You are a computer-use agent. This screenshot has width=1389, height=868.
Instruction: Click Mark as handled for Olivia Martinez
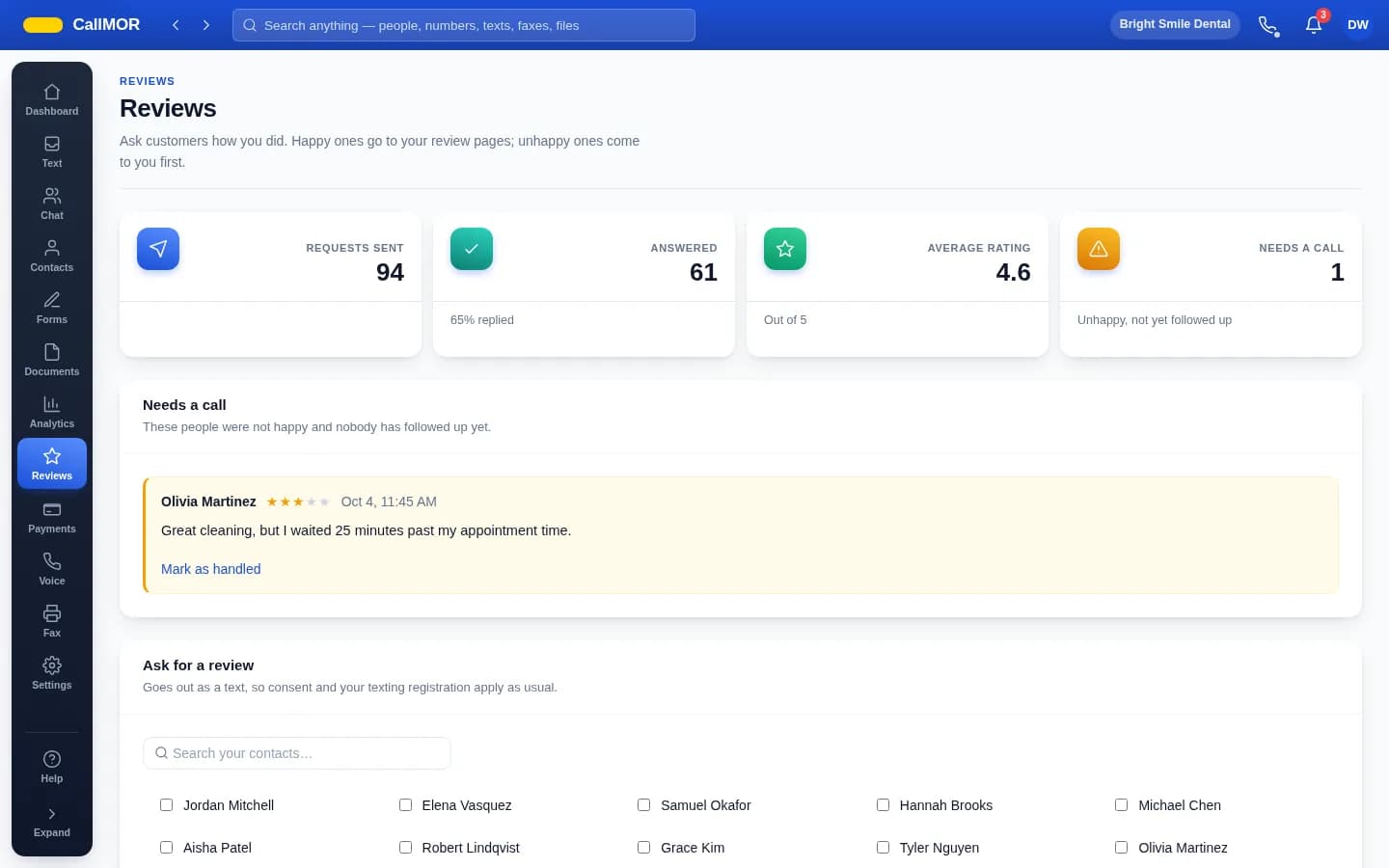210,569
